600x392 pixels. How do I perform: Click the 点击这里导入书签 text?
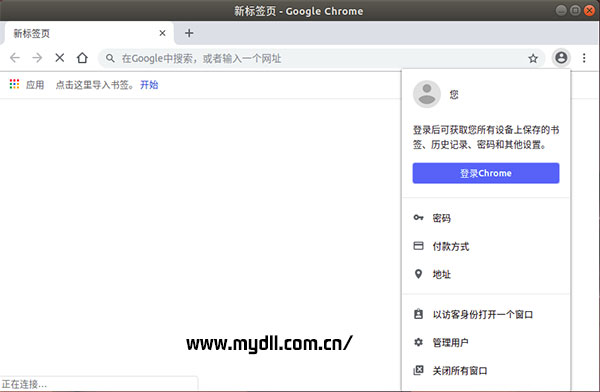[x=95, y=85]
